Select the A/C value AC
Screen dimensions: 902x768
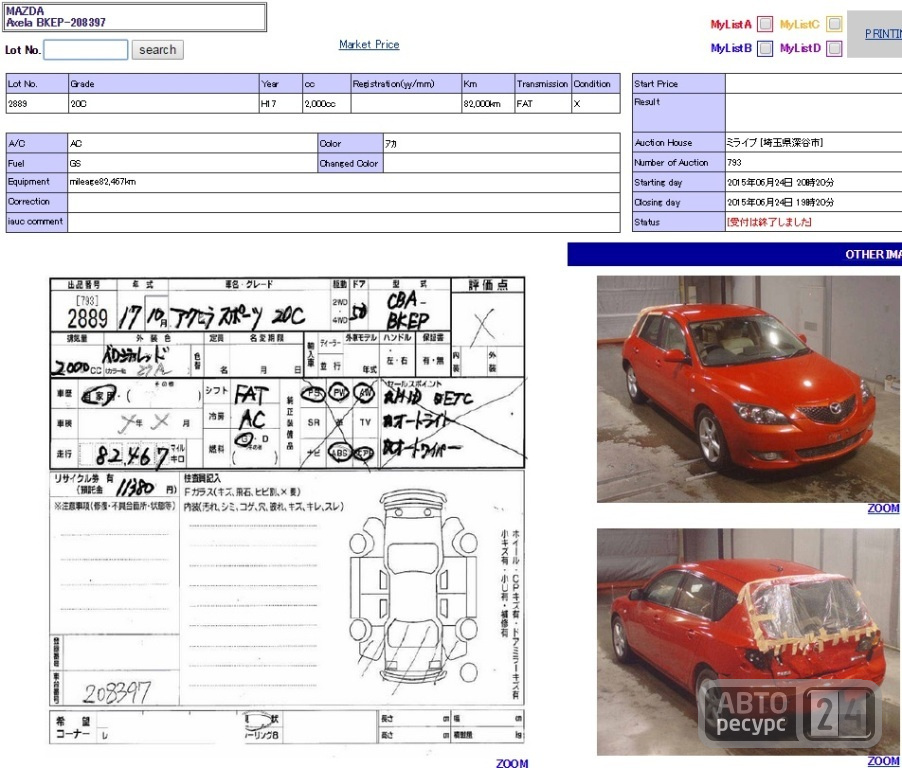click(x=75, y=144)
